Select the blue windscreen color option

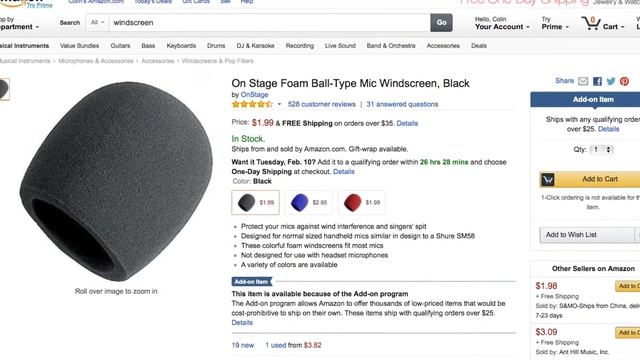point(309,202)
